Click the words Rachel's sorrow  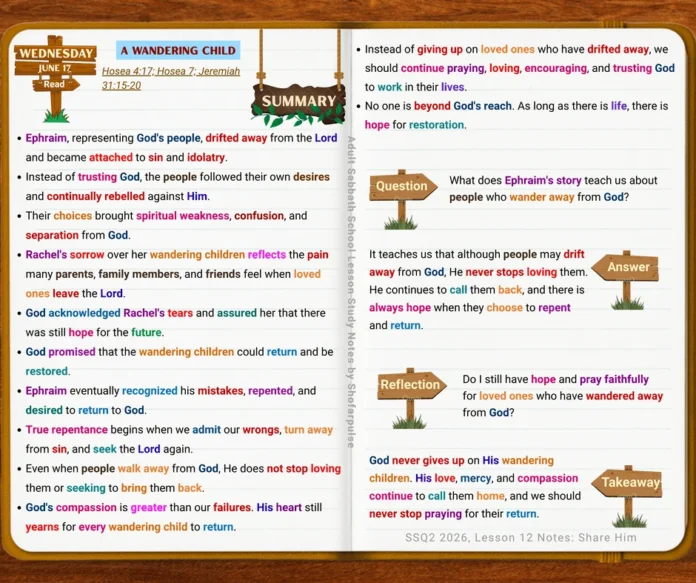[65, 255]
